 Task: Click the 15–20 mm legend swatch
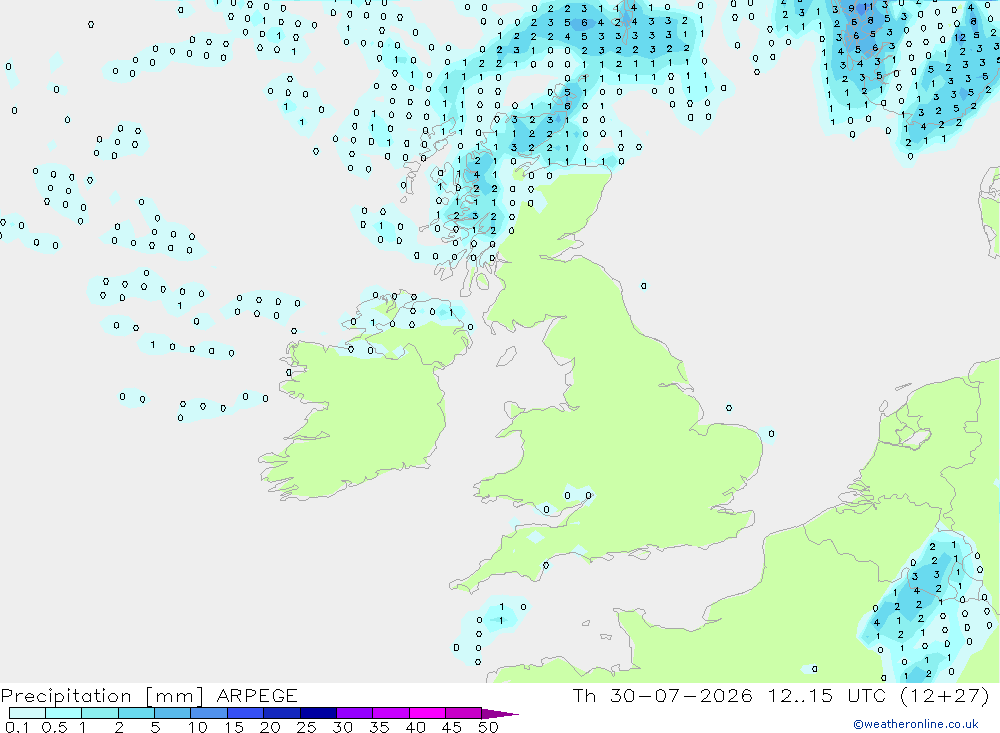[245, 713]
